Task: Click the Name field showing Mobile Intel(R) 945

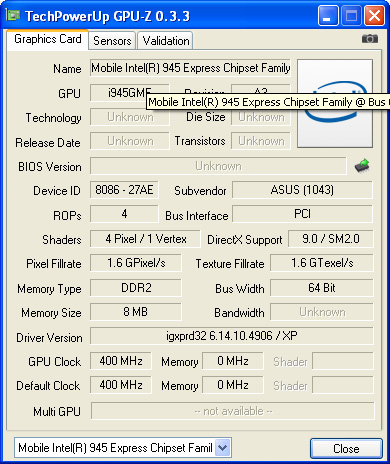Action: click(x=190, y=68)
